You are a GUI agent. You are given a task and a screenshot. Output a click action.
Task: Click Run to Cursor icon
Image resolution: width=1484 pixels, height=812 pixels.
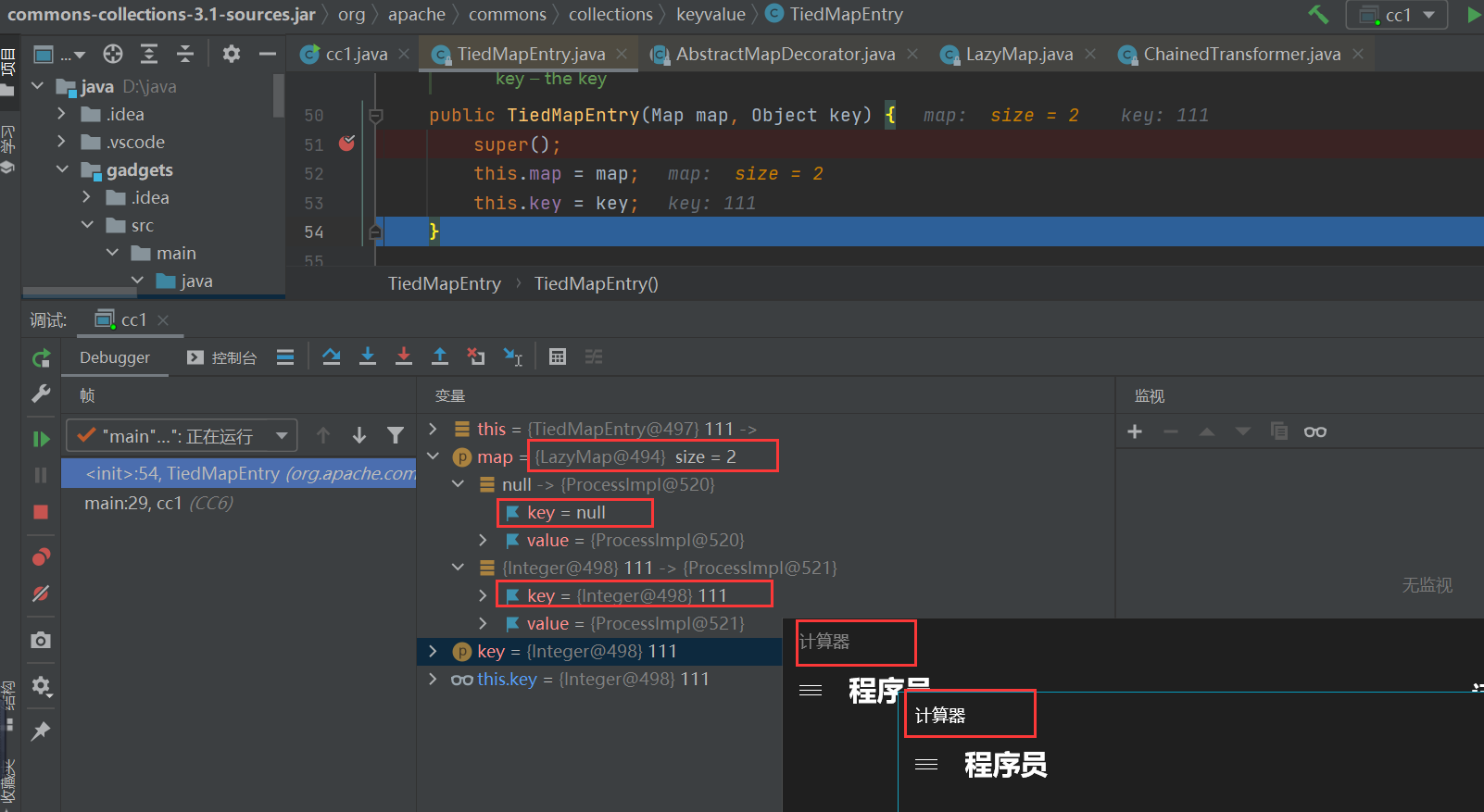click(x=512, y=356)
